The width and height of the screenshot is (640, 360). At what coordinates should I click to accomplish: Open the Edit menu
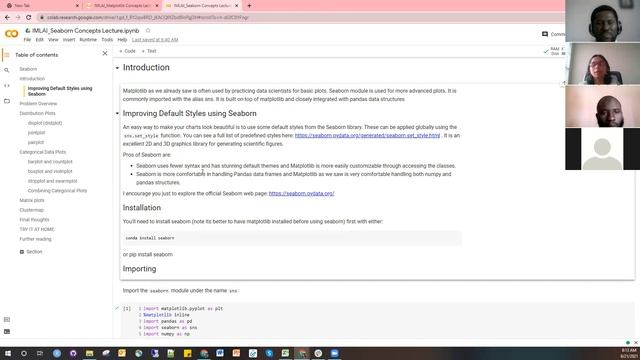40,40
